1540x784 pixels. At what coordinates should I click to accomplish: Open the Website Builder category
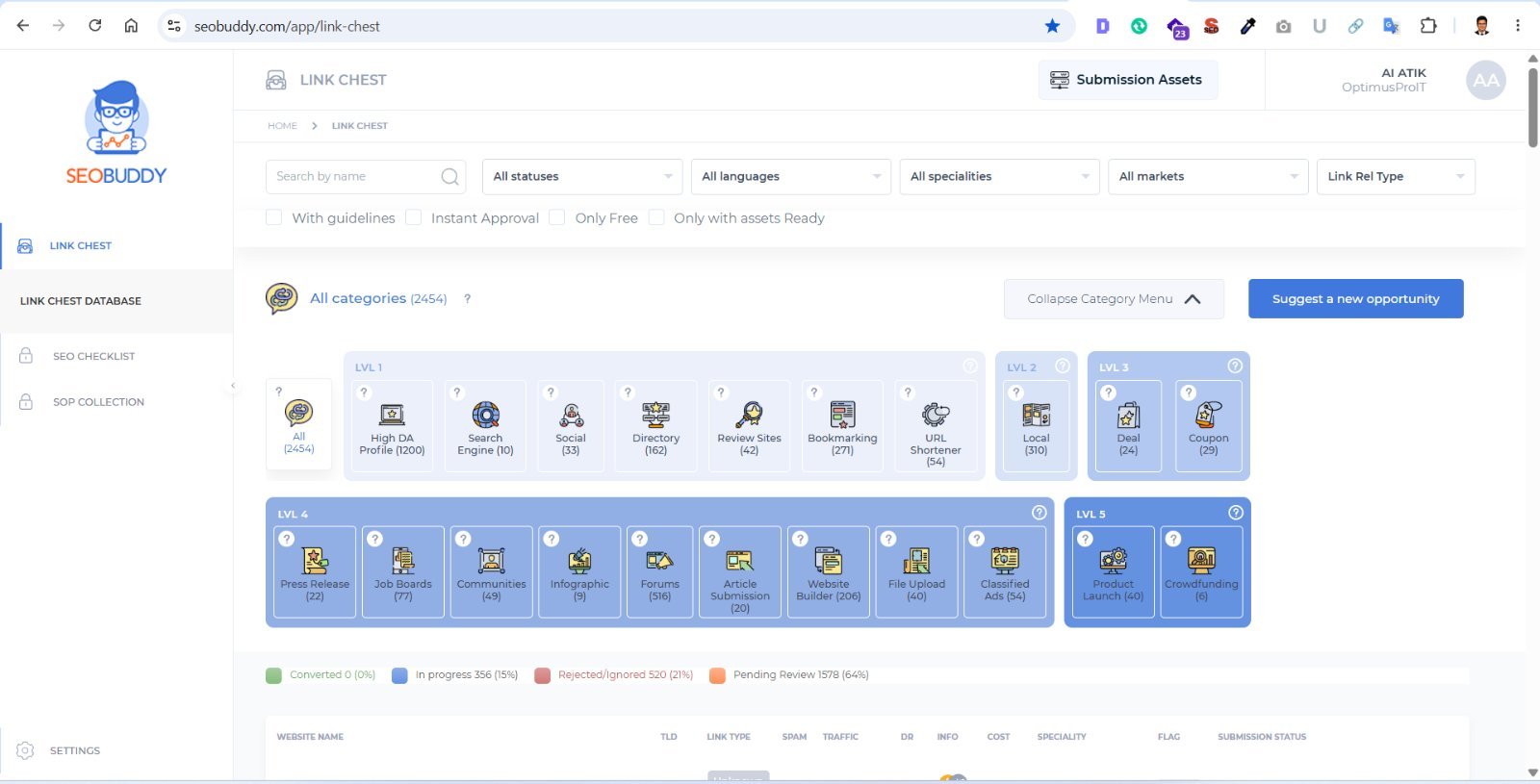click(x=829, y=571)
